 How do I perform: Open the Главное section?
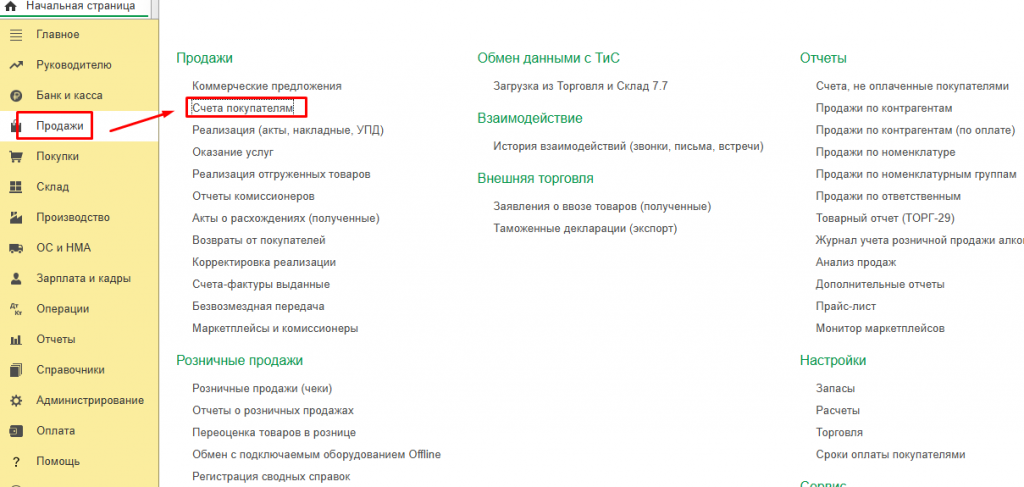point(57,35)
